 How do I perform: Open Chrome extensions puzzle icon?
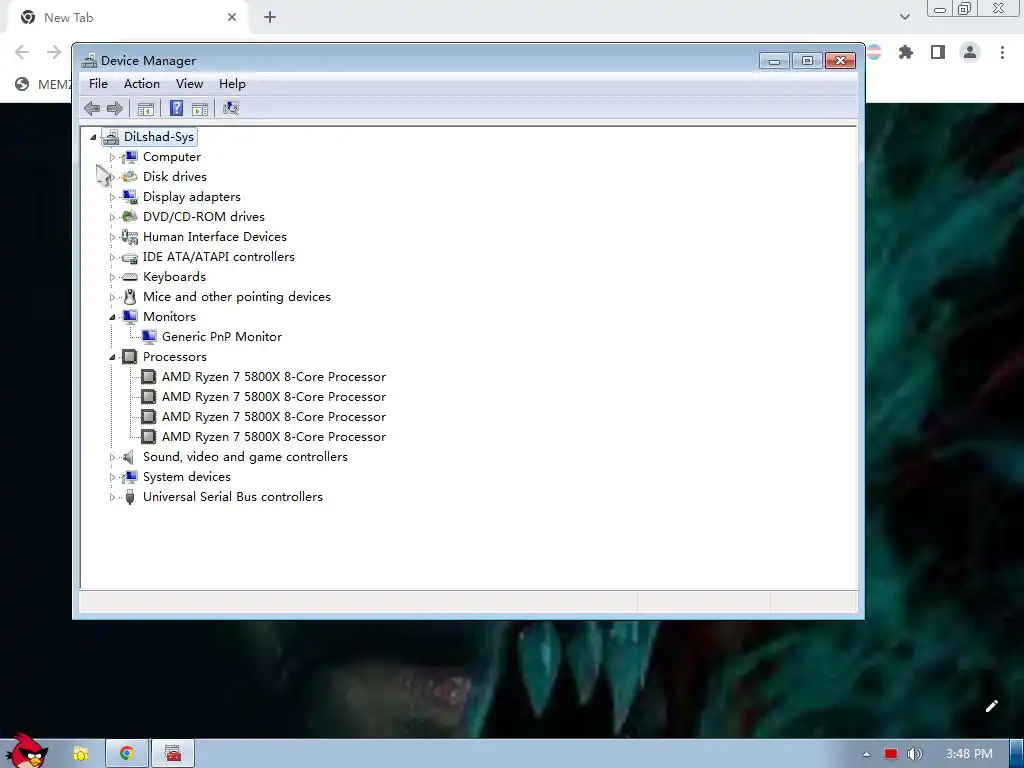(x=906, y=52)
